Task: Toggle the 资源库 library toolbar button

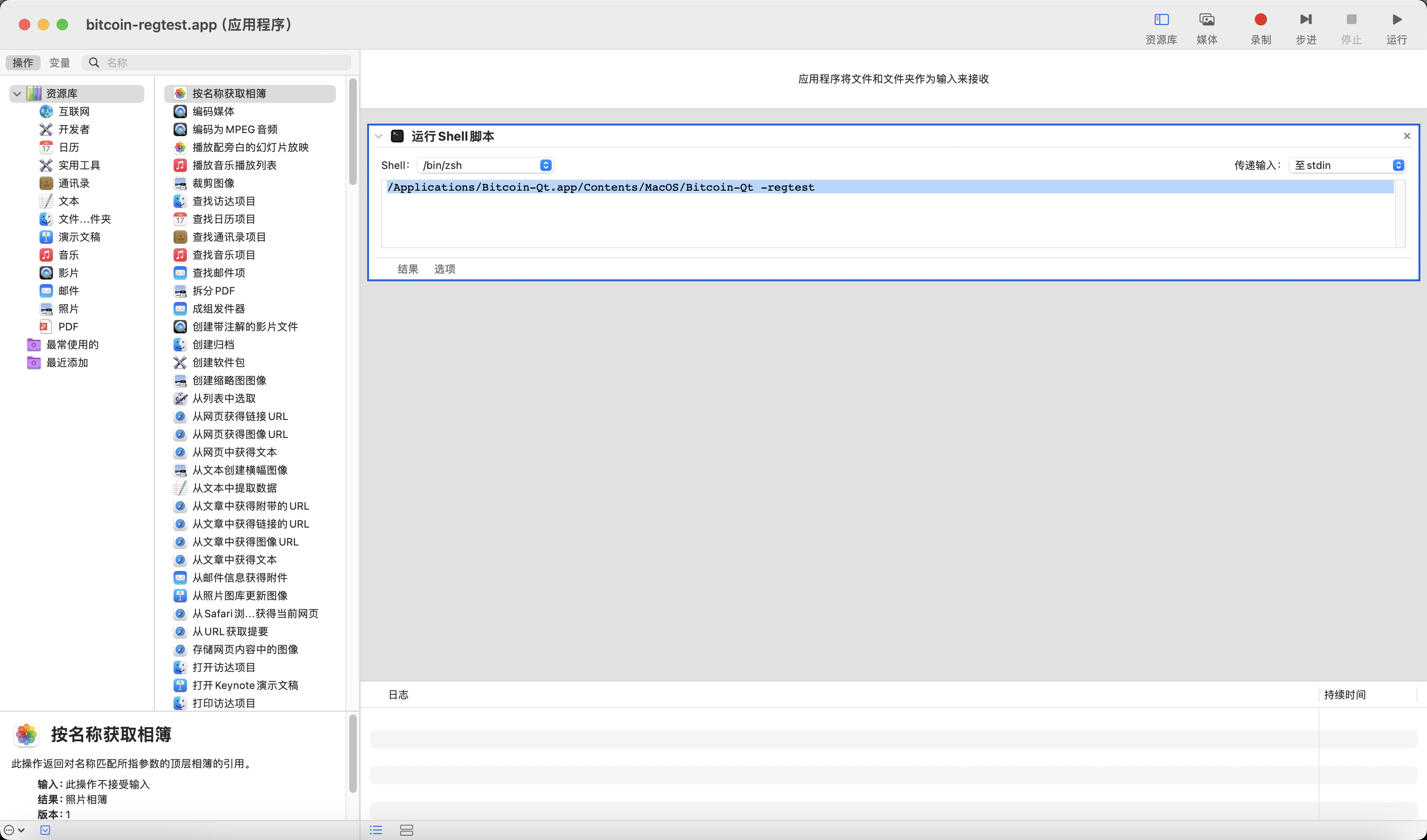Action: coord(1161,28)
